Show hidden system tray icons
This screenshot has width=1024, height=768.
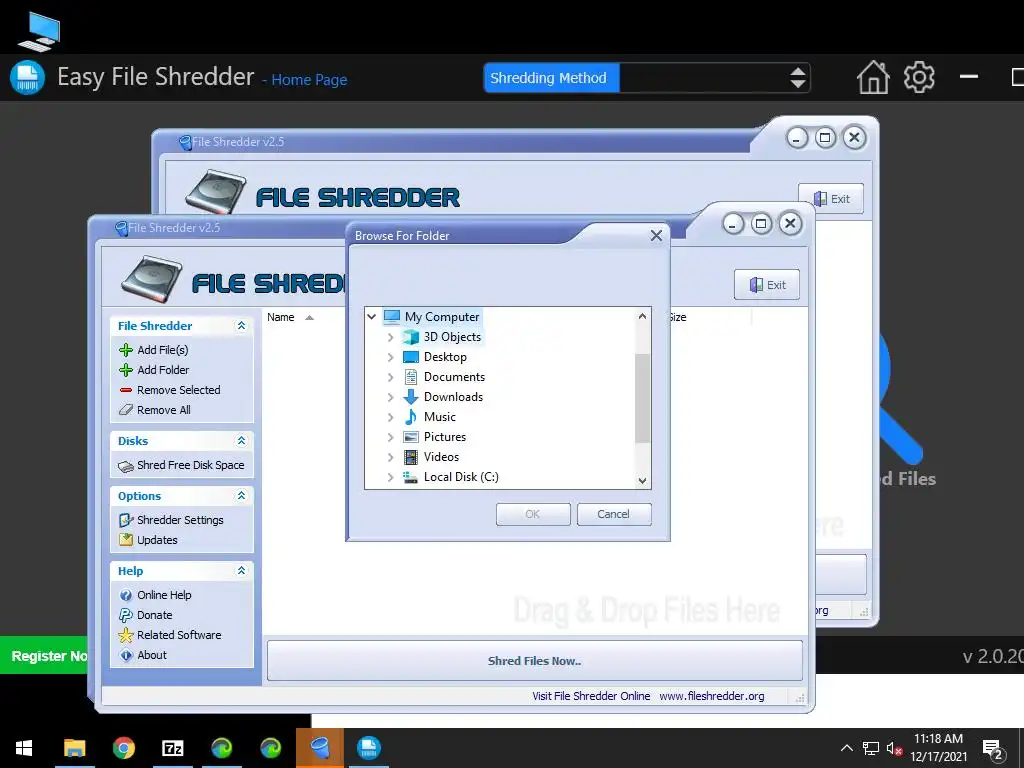point(846,748)
